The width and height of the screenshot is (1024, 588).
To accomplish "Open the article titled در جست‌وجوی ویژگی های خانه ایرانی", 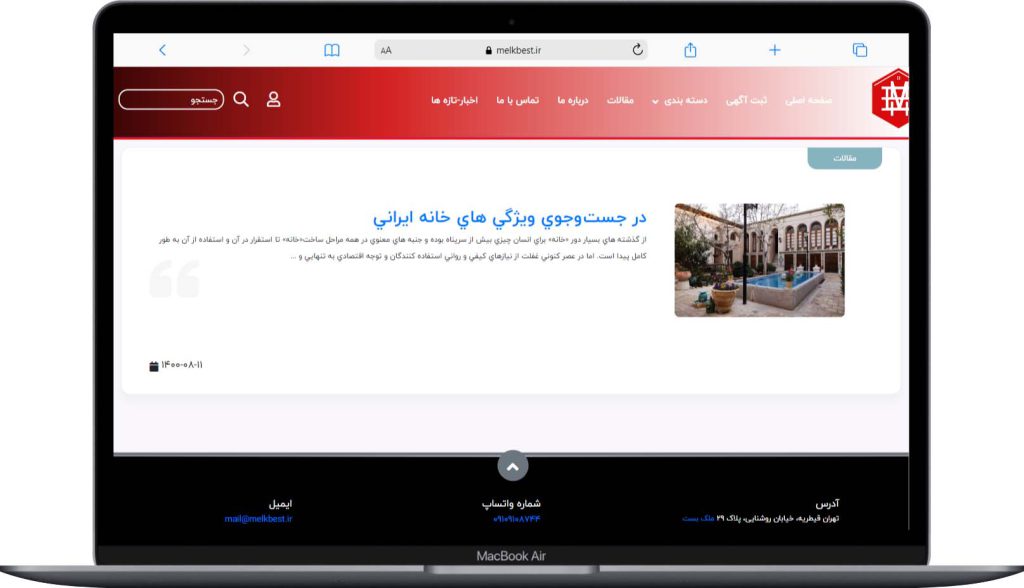I will [510, 218].
